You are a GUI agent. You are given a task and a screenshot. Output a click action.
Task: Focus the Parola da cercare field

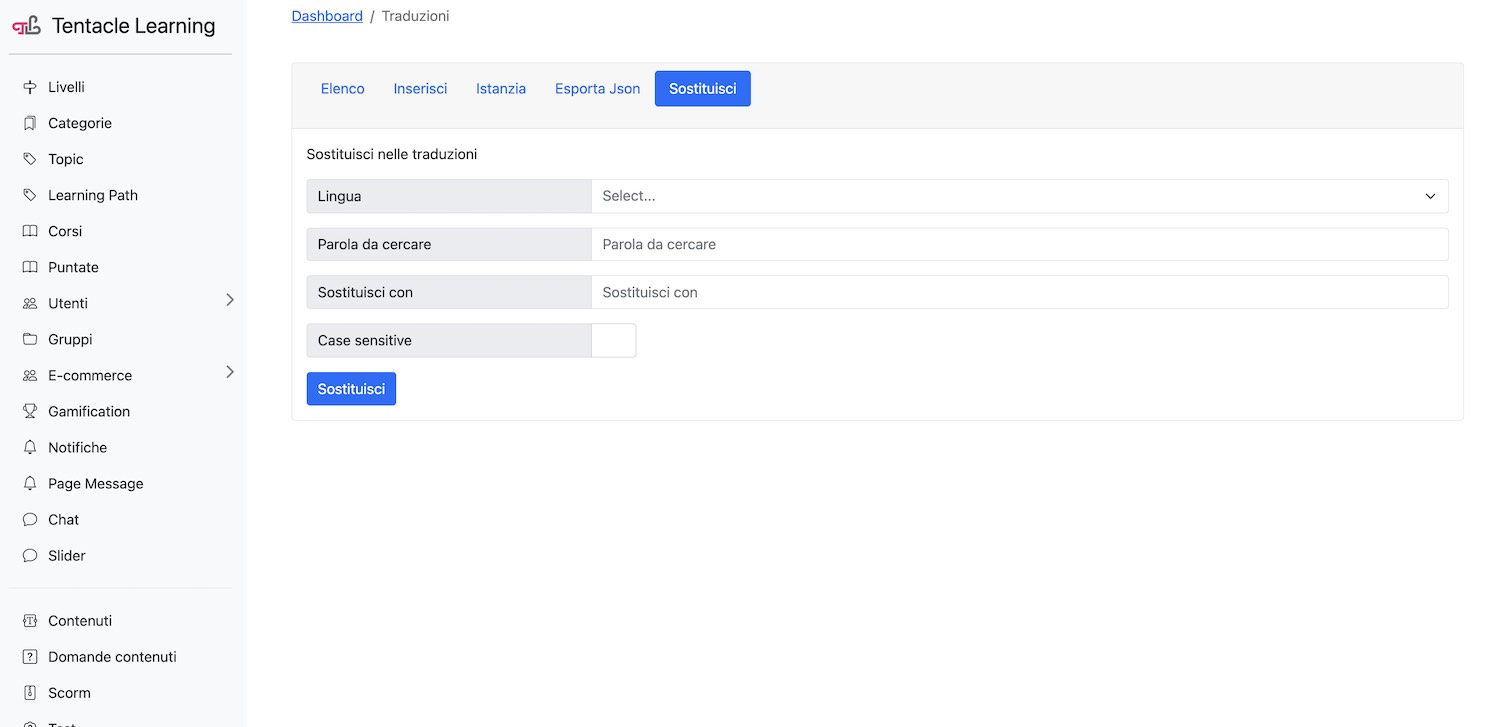click(x=1019, y=244)
